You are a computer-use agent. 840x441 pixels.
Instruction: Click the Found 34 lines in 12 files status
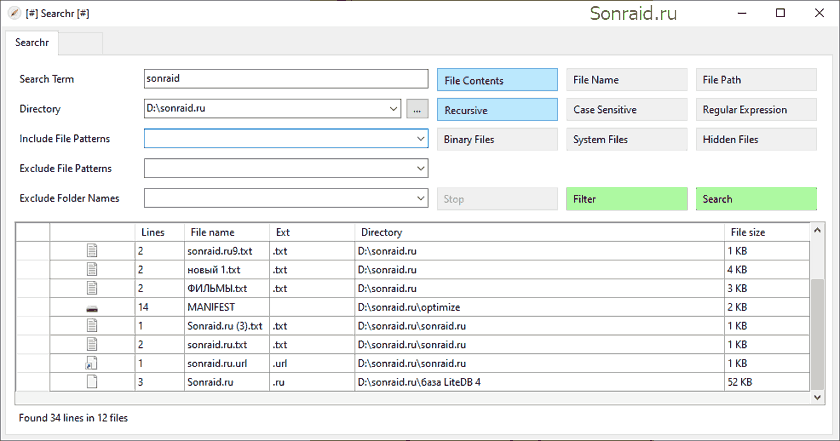[x=73, y=418]
